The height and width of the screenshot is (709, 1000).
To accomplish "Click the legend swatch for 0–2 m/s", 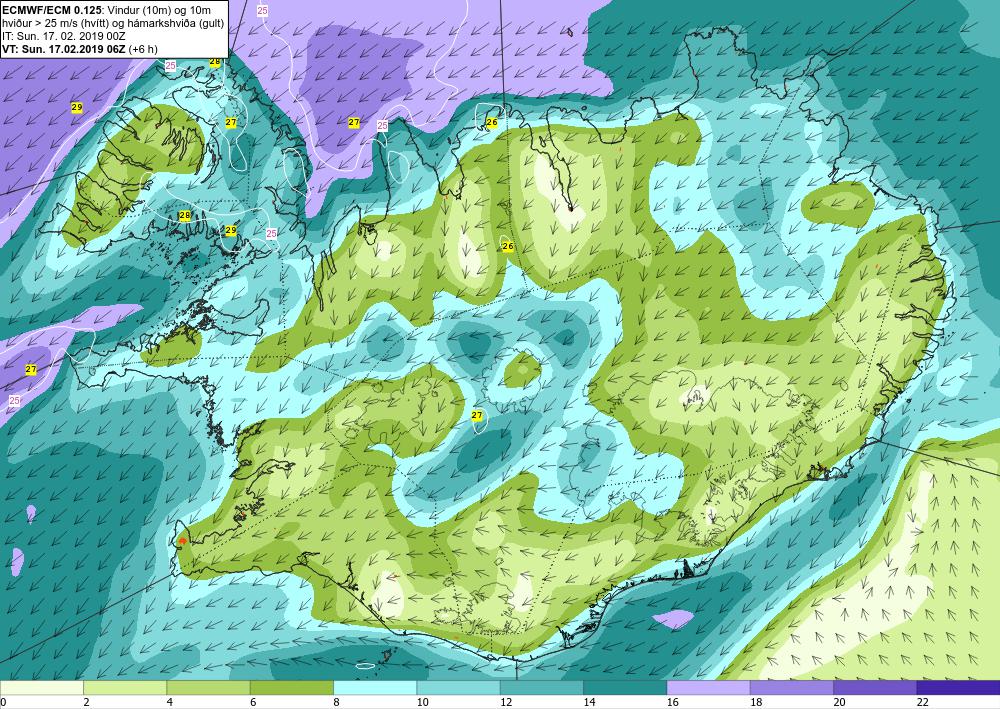I will pyautogui.click(x=41, y=688).
